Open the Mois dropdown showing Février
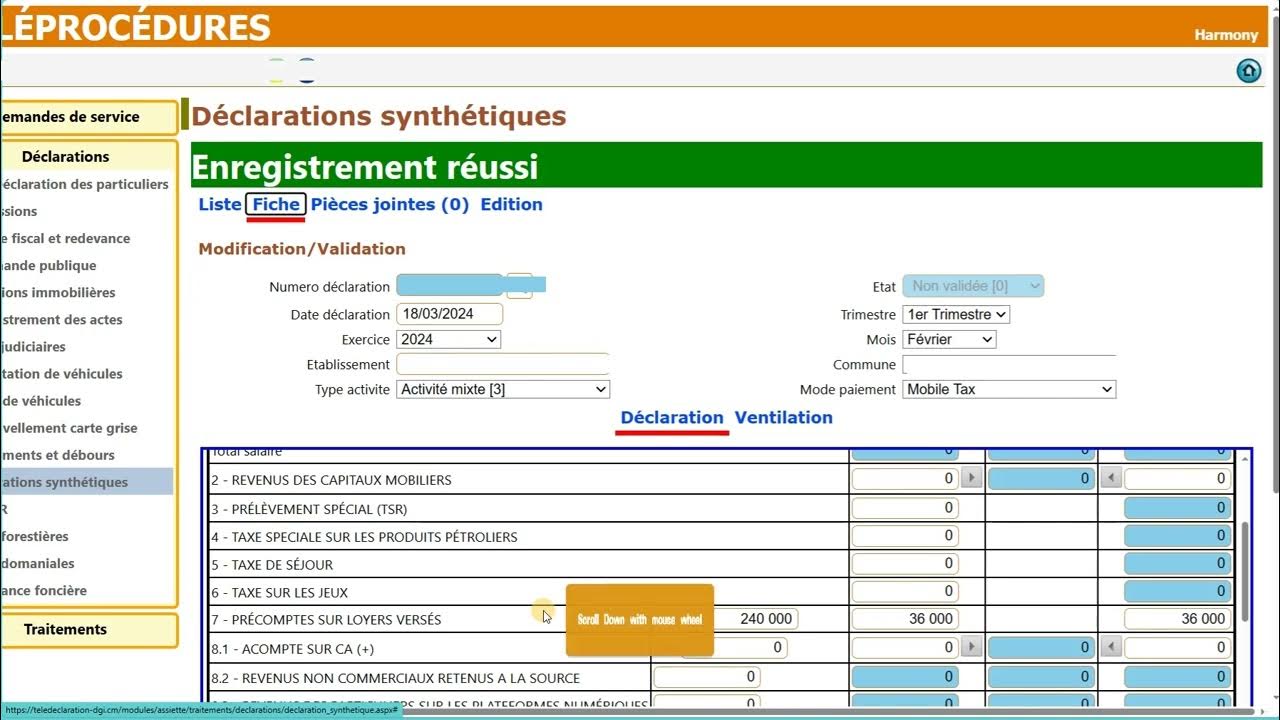 coord(949,339)
